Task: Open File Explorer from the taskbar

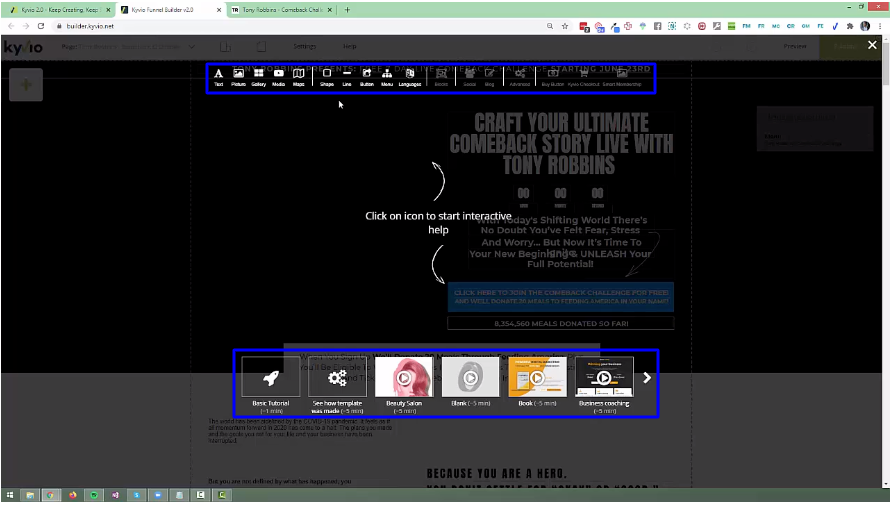Action: (30, 496)
